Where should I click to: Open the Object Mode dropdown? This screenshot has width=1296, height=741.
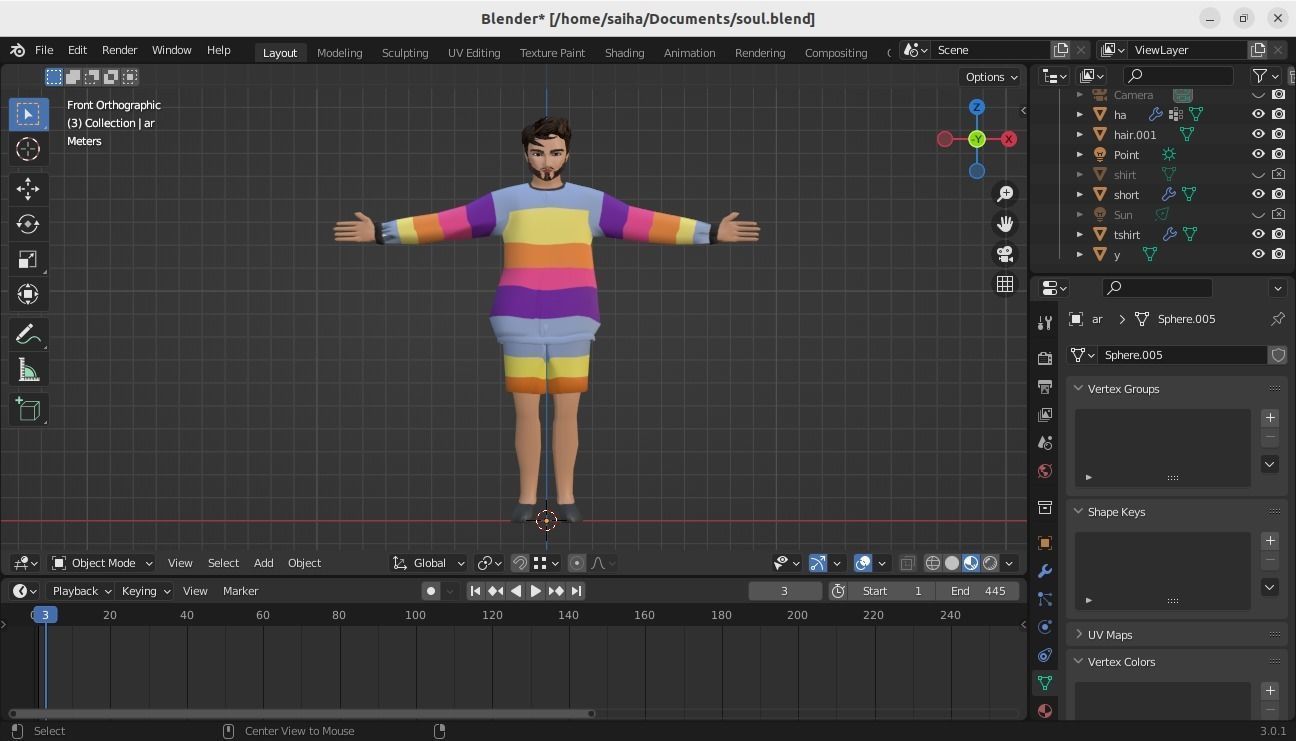(x=102, y=563)
